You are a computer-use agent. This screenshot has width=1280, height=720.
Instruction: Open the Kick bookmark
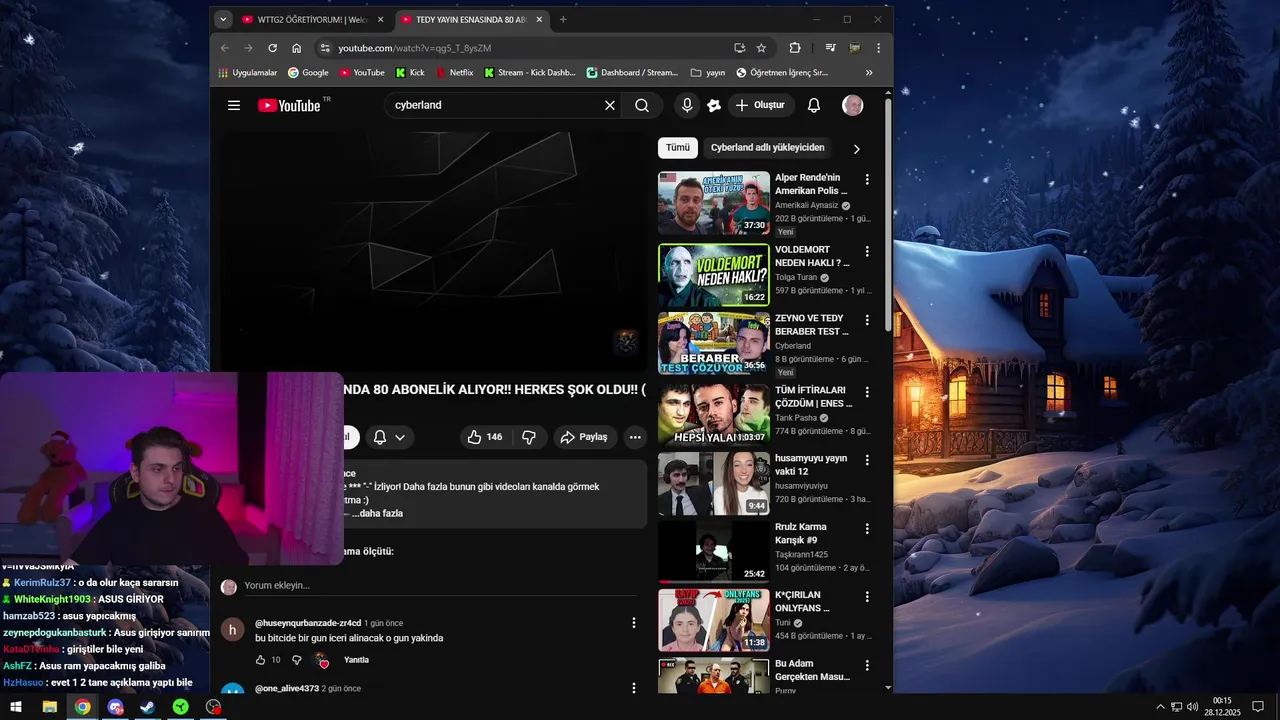click(410, 72)
